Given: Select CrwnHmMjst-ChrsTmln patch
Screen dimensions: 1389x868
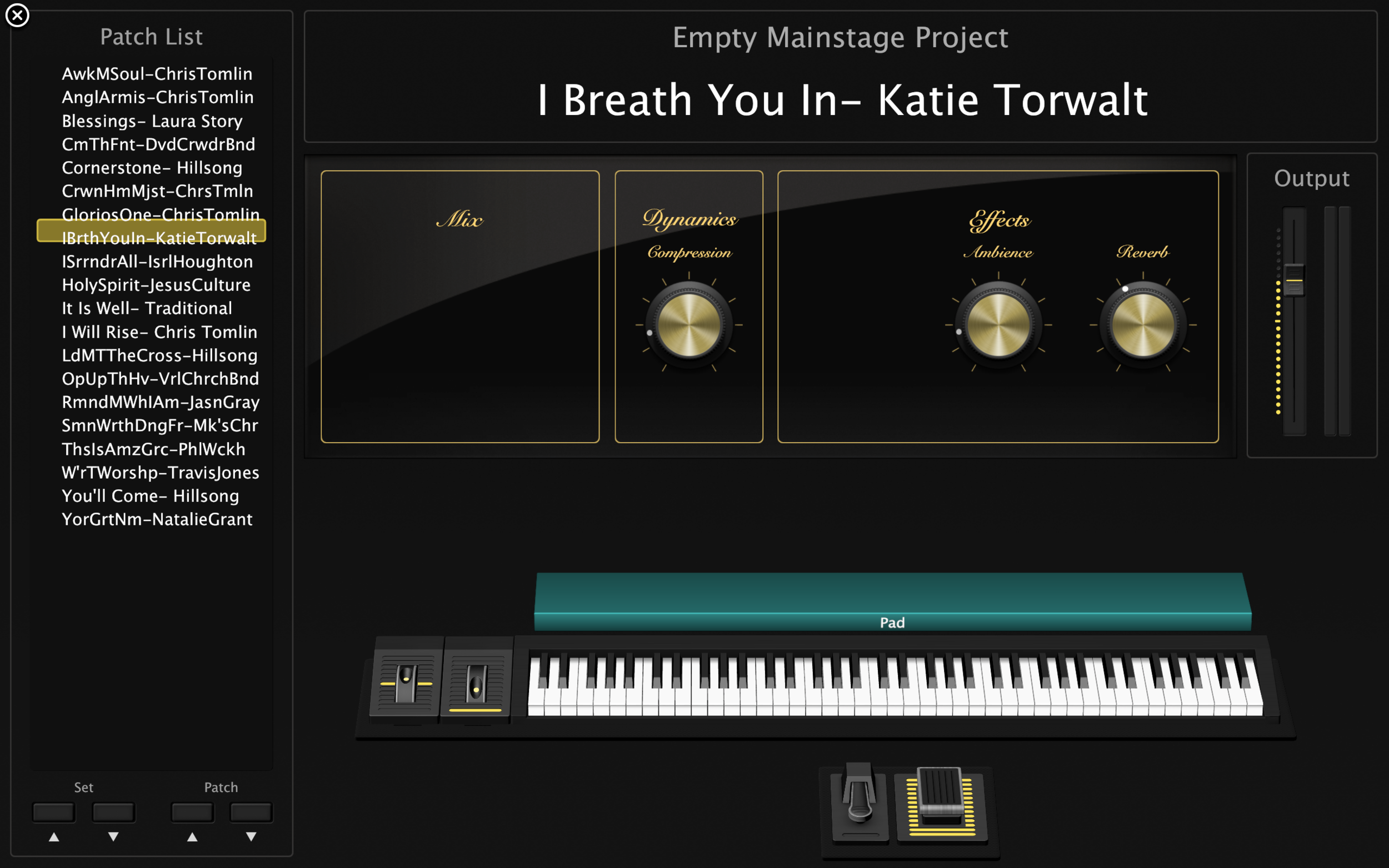Looking at the screenshot, I should tap(157, 190).
